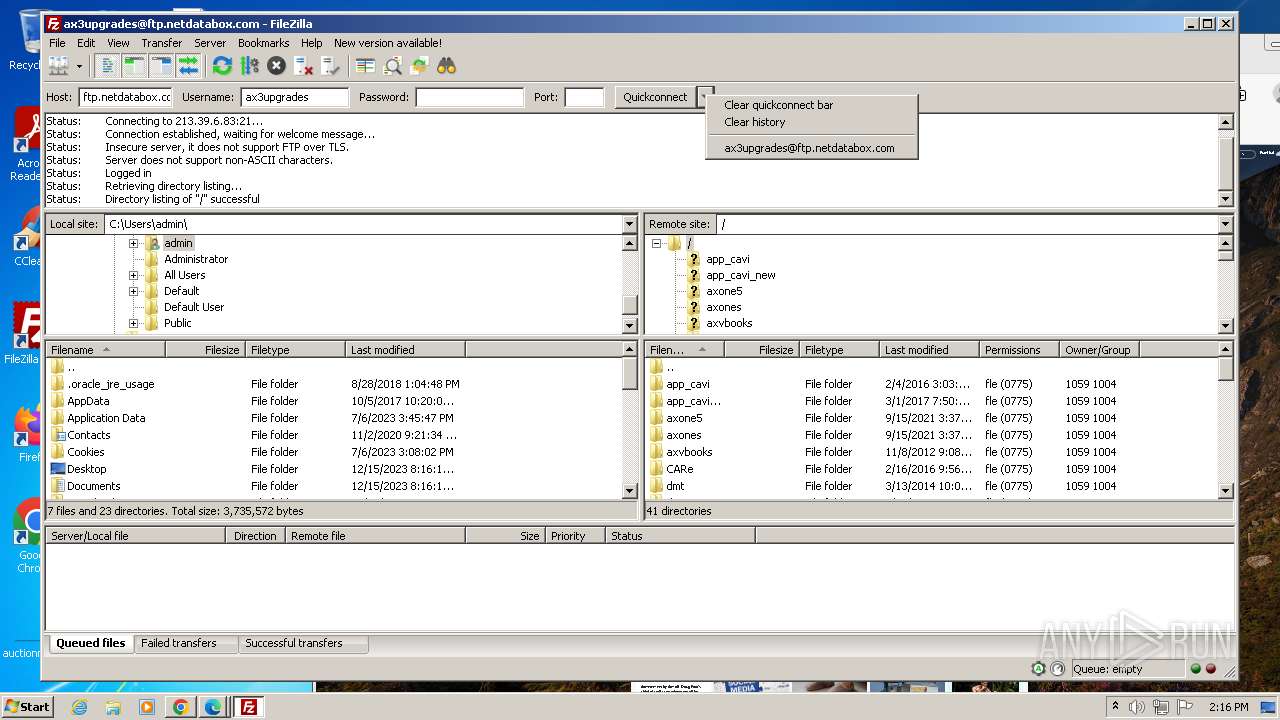Screen dimensions: 1280x720
Task: Click the speed limits icon in status bar
Action: click(x=1057, y=669)
